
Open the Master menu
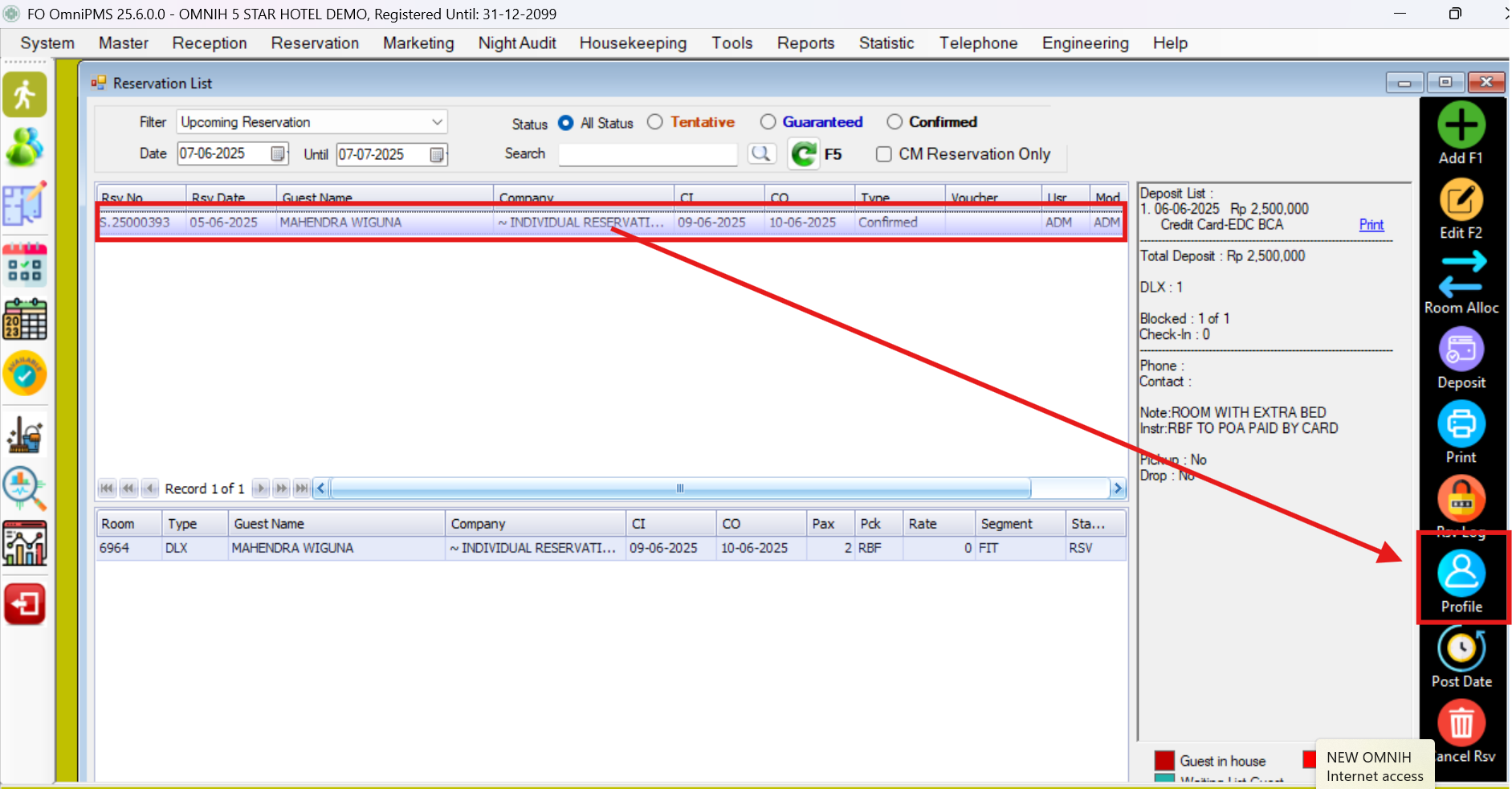[x=124, y=43]
